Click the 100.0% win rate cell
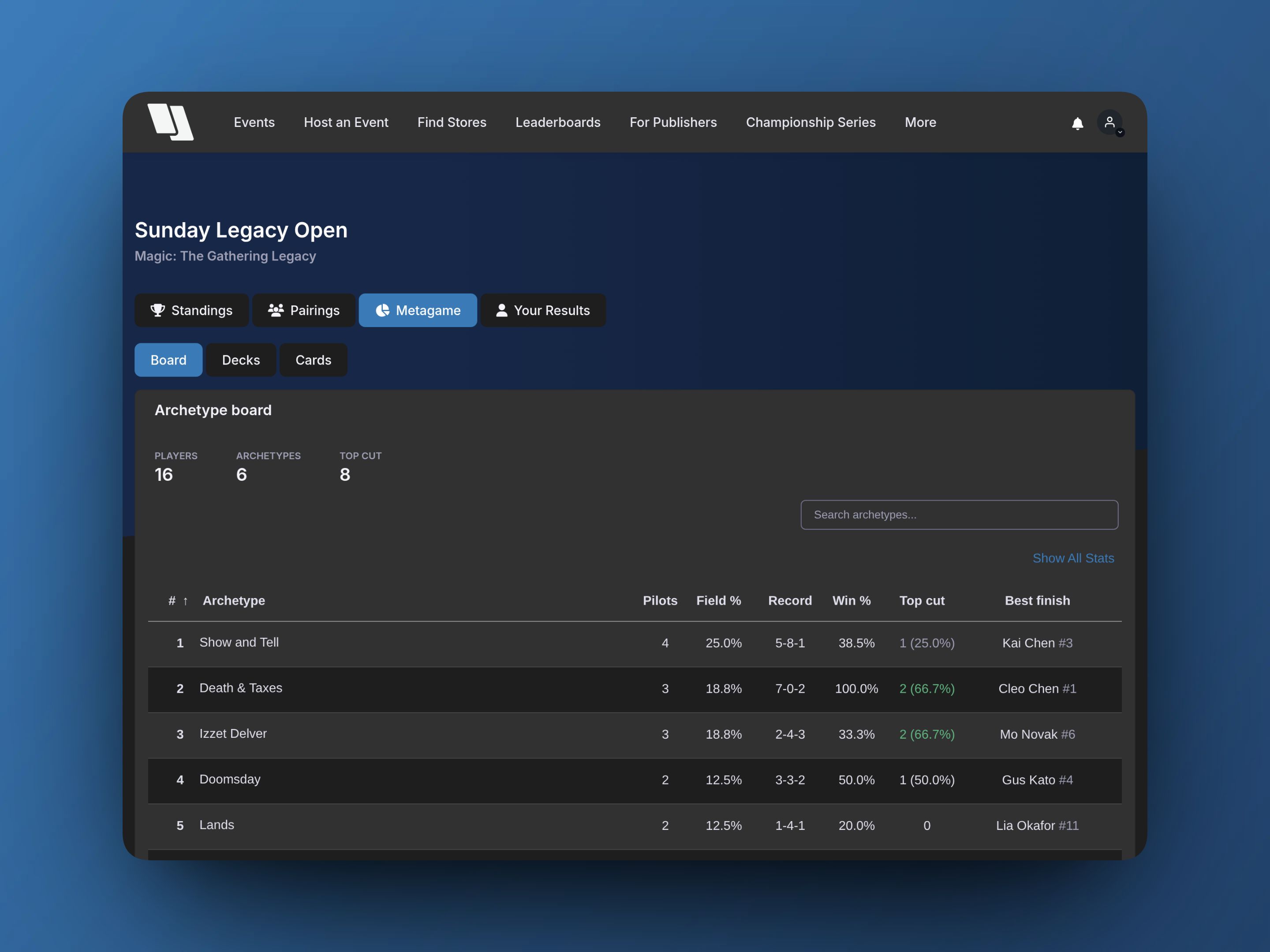1270x952 pixels. pos(857,688)
